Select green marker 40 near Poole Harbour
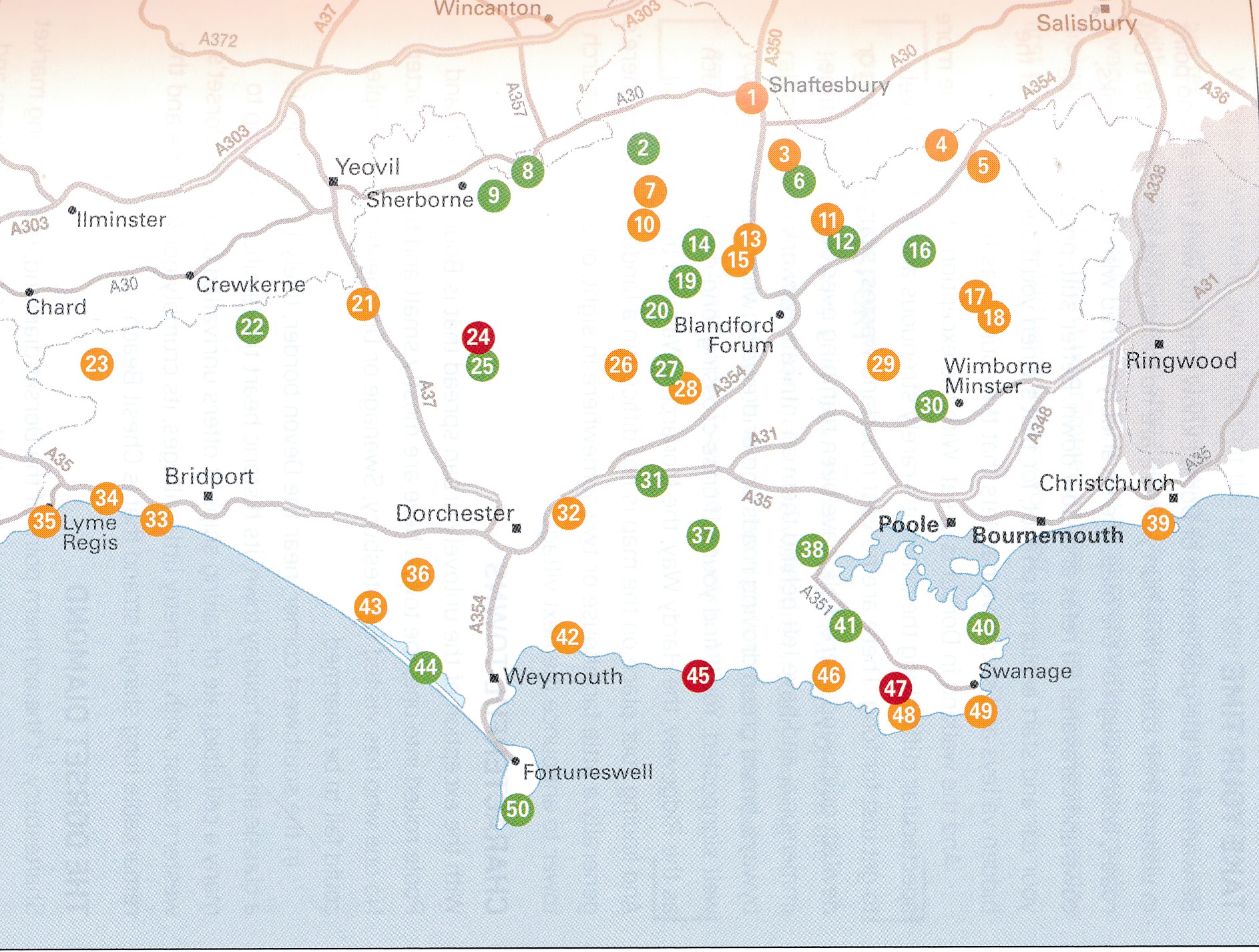 (983, 628)
